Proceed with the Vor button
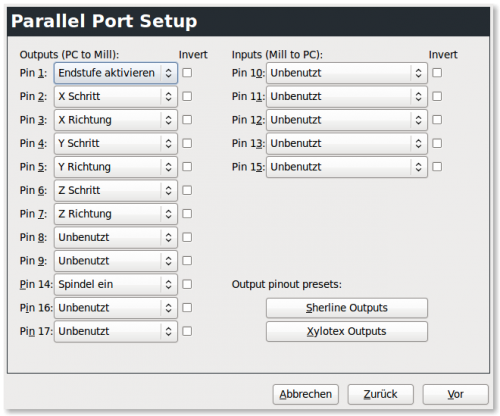500x416 pixels. point(456,394)
